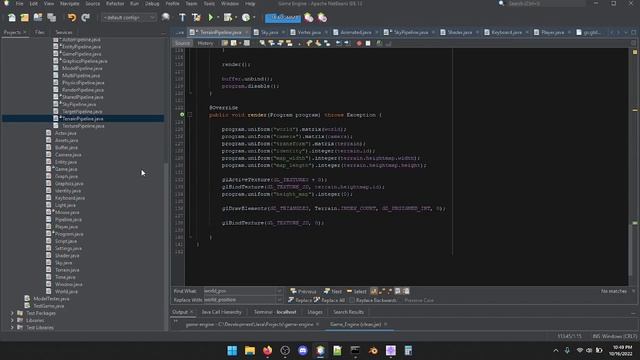
Task: Click the Windows Start button
Action: pos(232,350)
